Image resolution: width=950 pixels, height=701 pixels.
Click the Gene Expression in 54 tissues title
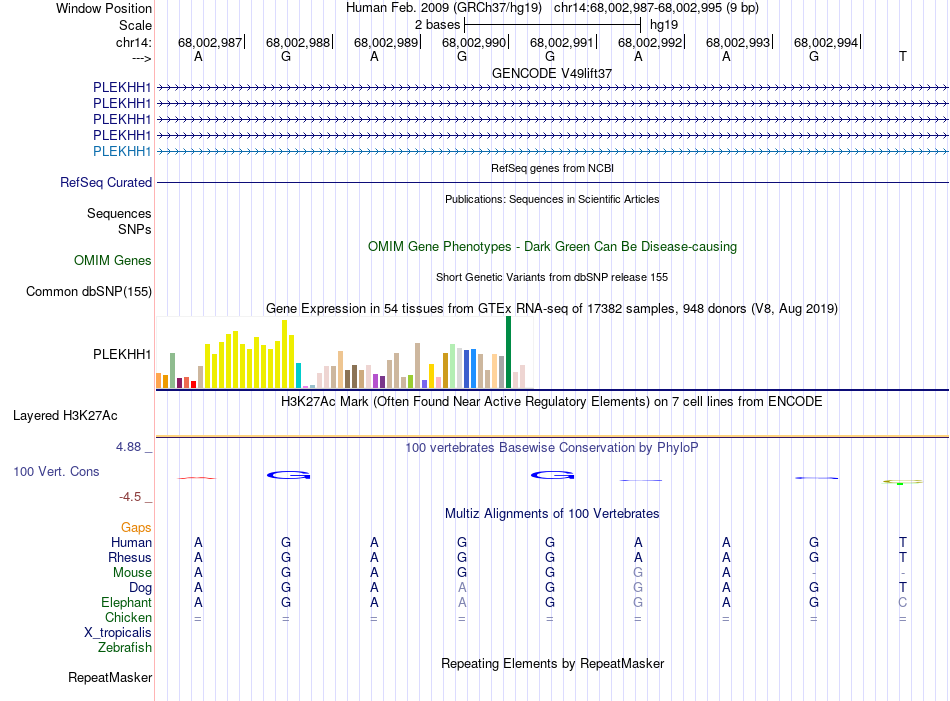pos(552,309)
